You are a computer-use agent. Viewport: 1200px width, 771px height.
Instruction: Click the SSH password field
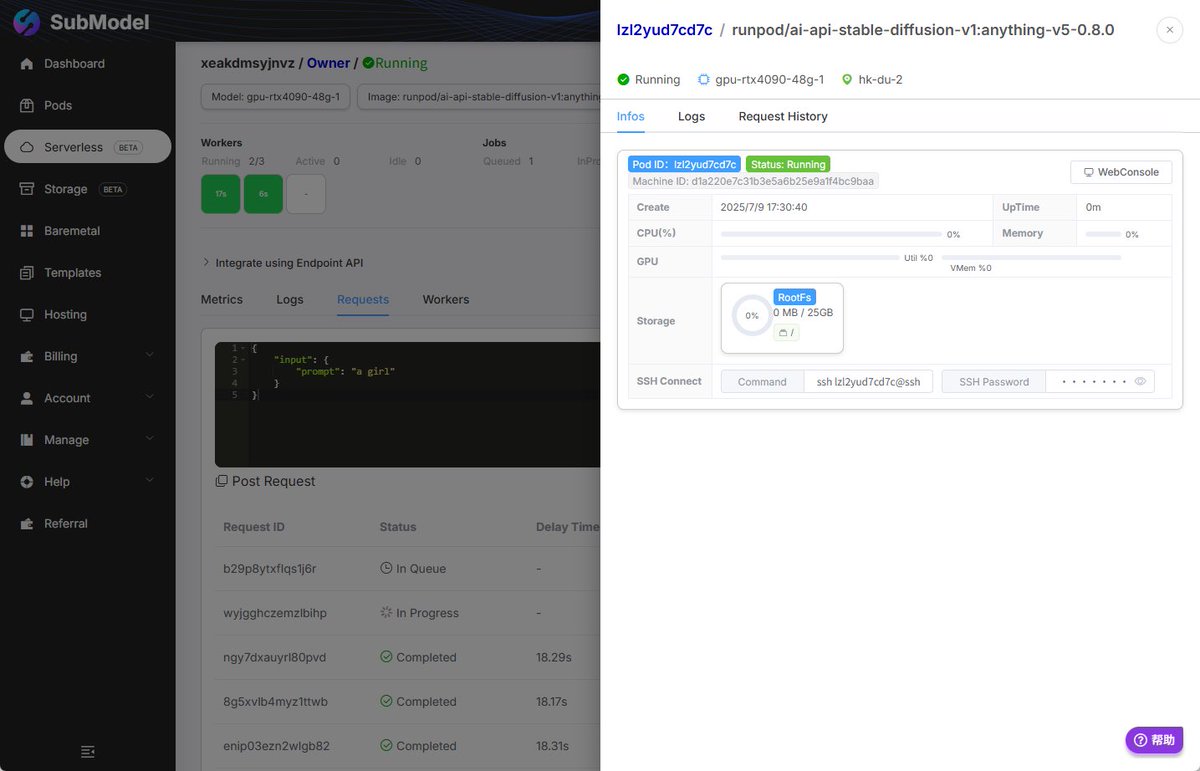1100,381
